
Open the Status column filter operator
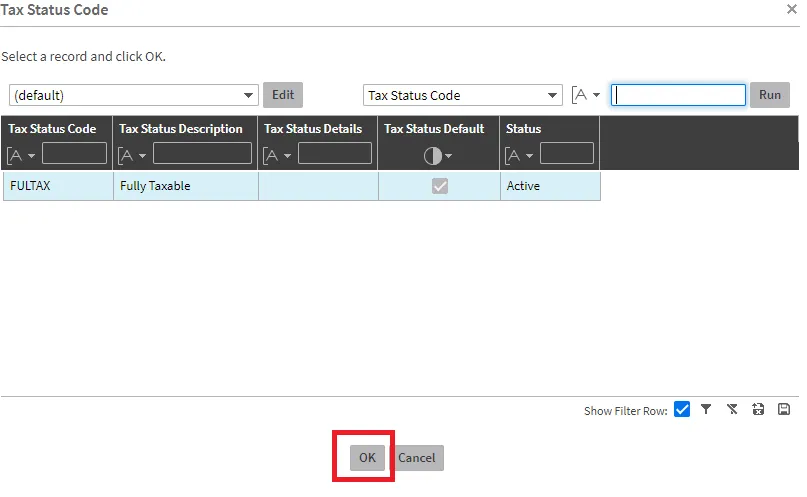[x=519, y=155]
